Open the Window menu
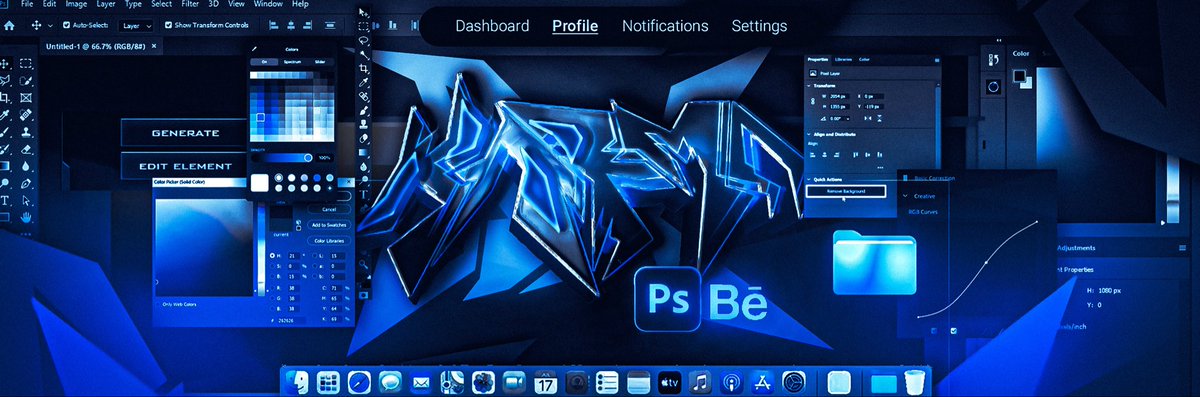Image resolution: width=1200 pixels, height=397 pixels. pyautogui.click(x=268, y=4)
